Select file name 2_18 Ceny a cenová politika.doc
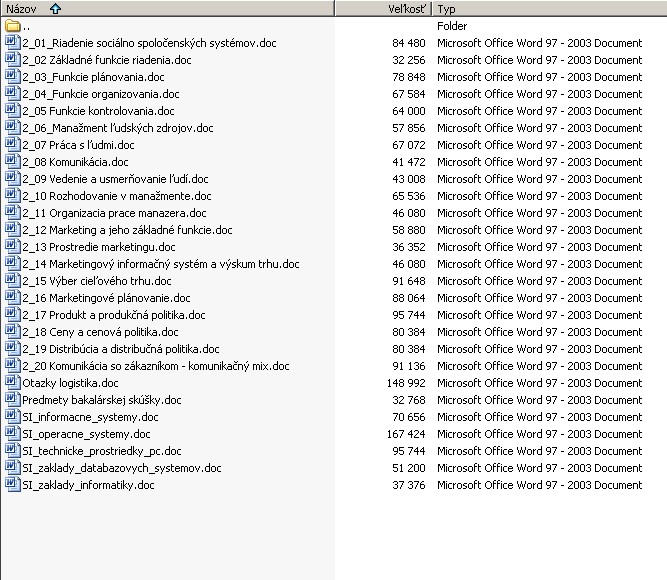Image resolution: width=667 pixels, height=580 pixels. coord(100,332)
